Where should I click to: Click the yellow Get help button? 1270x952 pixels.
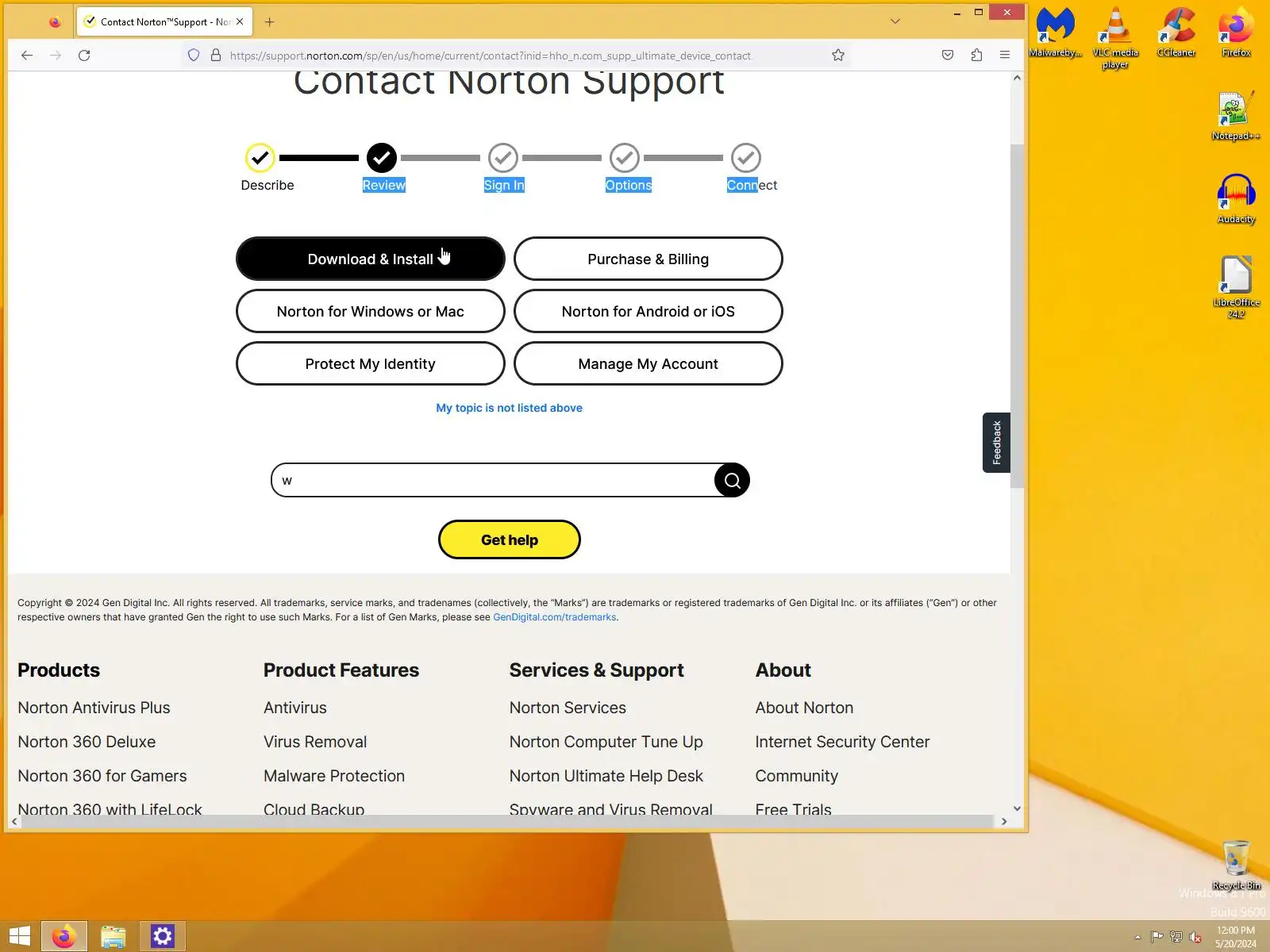pos(510,539)
